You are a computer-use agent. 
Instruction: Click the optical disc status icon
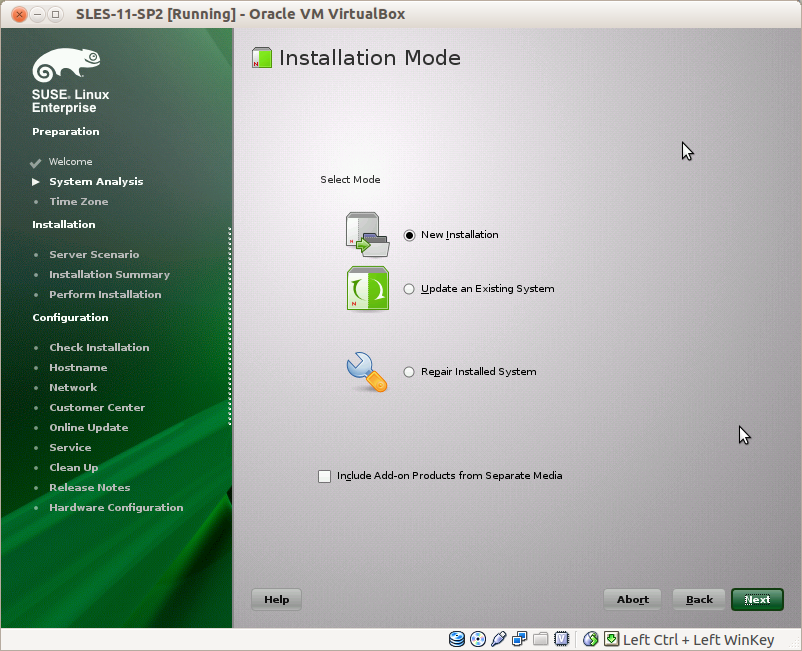click(478, 639)
